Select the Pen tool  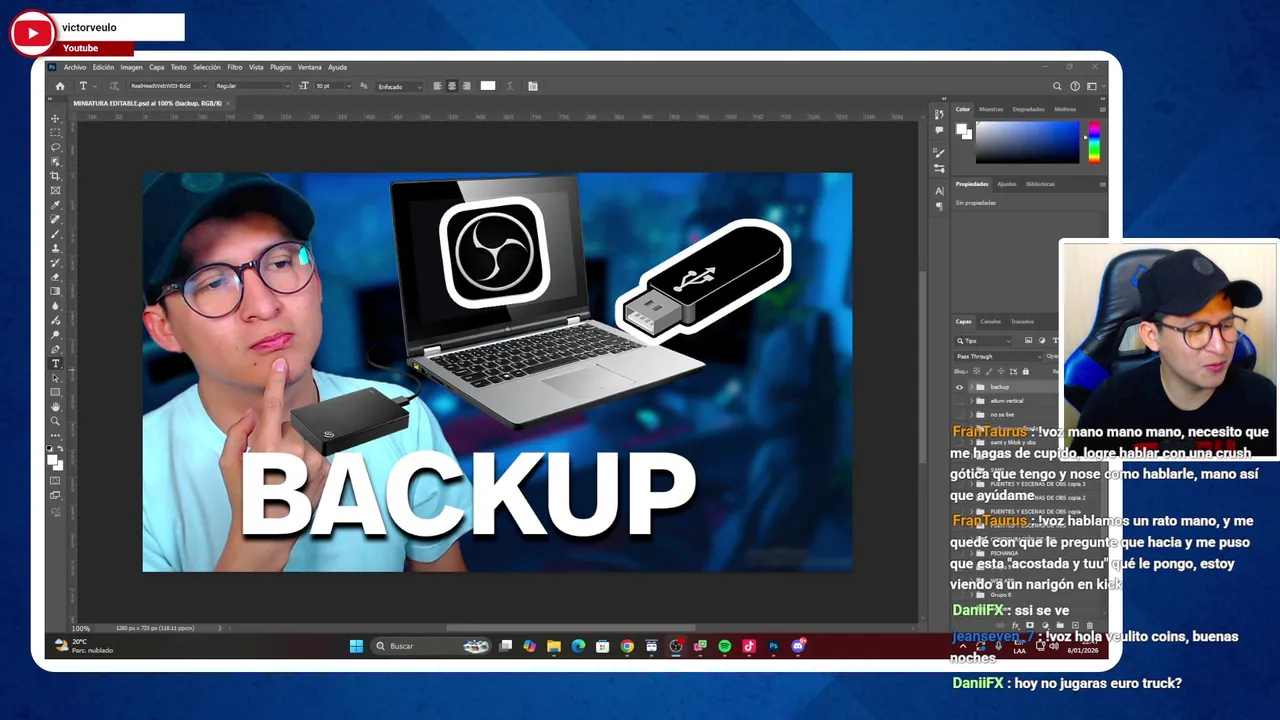56,349
